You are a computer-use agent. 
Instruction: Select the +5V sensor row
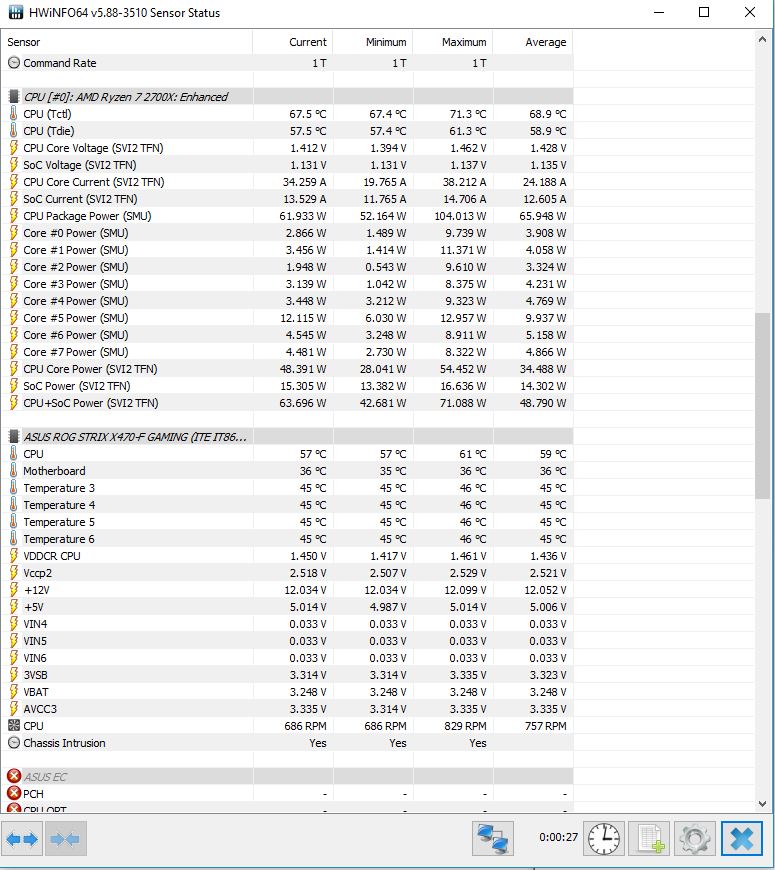click(x=287, y=607)
